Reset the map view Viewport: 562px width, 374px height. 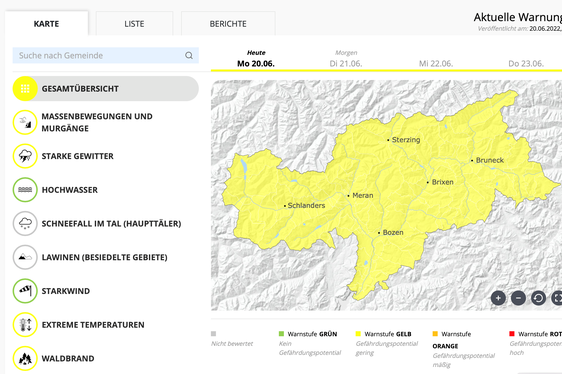538,298
